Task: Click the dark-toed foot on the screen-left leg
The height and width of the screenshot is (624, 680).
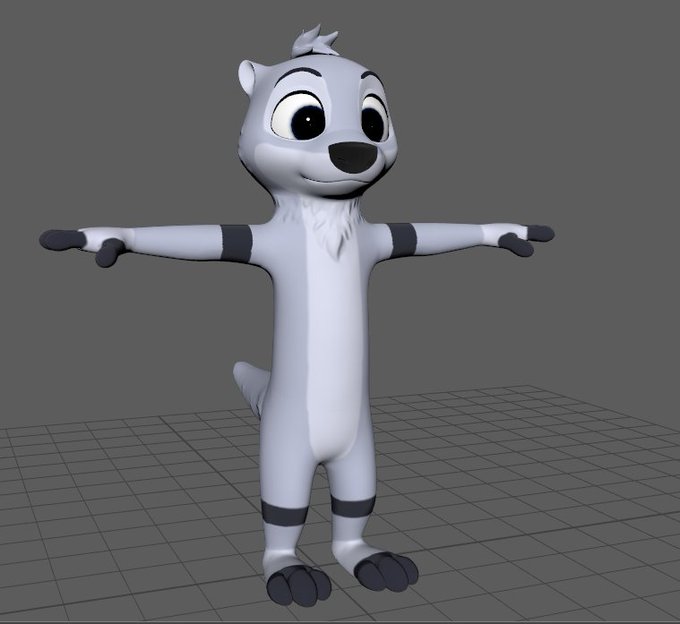Action: click(298, 584)
